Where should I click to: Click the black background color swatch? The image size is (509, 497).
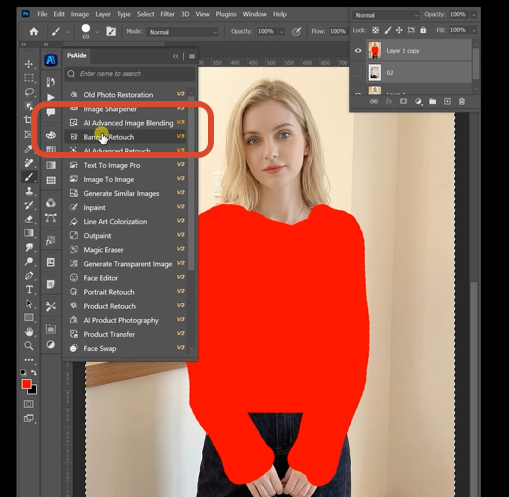click(x=34, y=391)
